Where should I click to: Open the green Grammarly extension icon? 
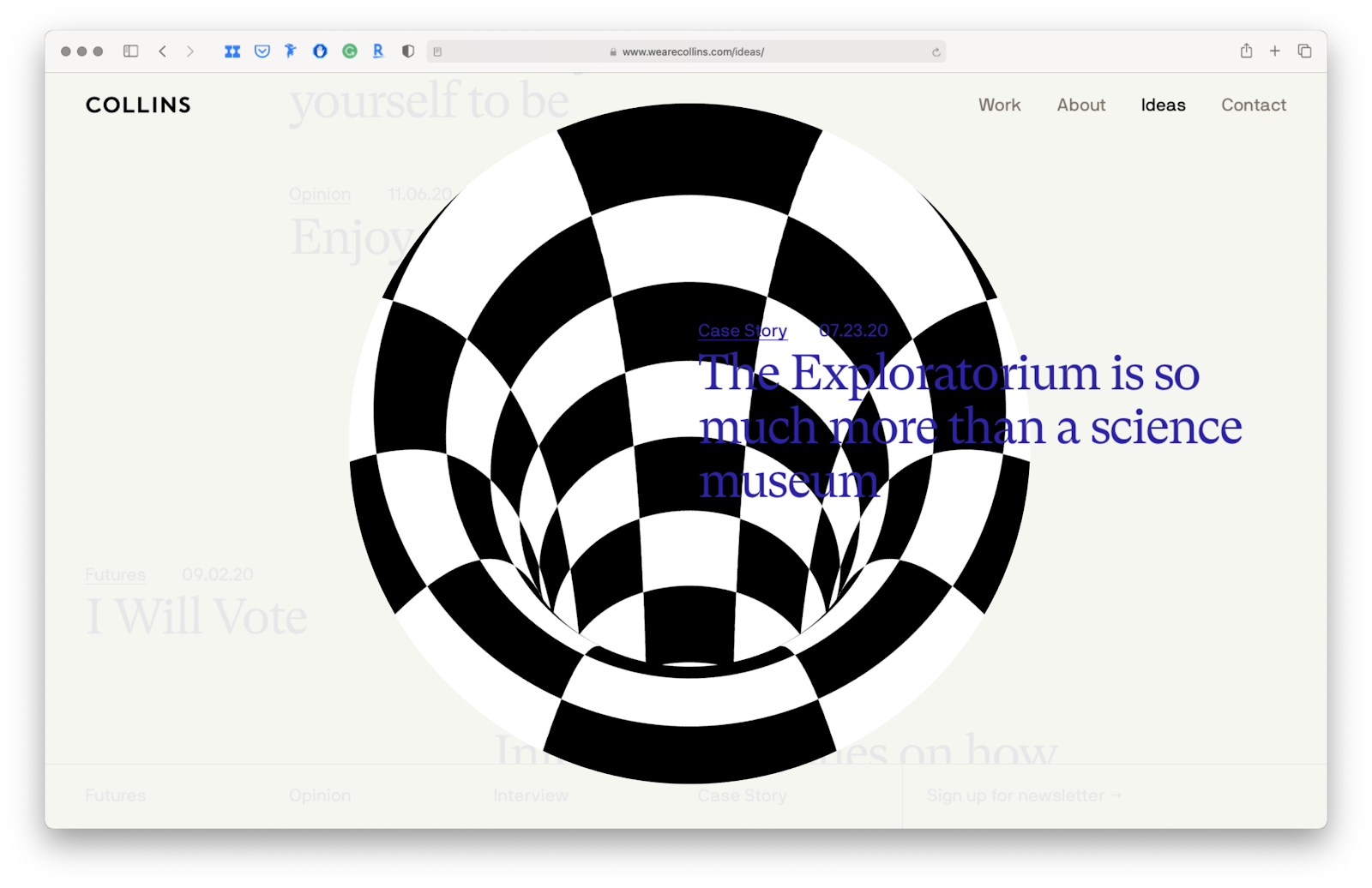point(350,51)
